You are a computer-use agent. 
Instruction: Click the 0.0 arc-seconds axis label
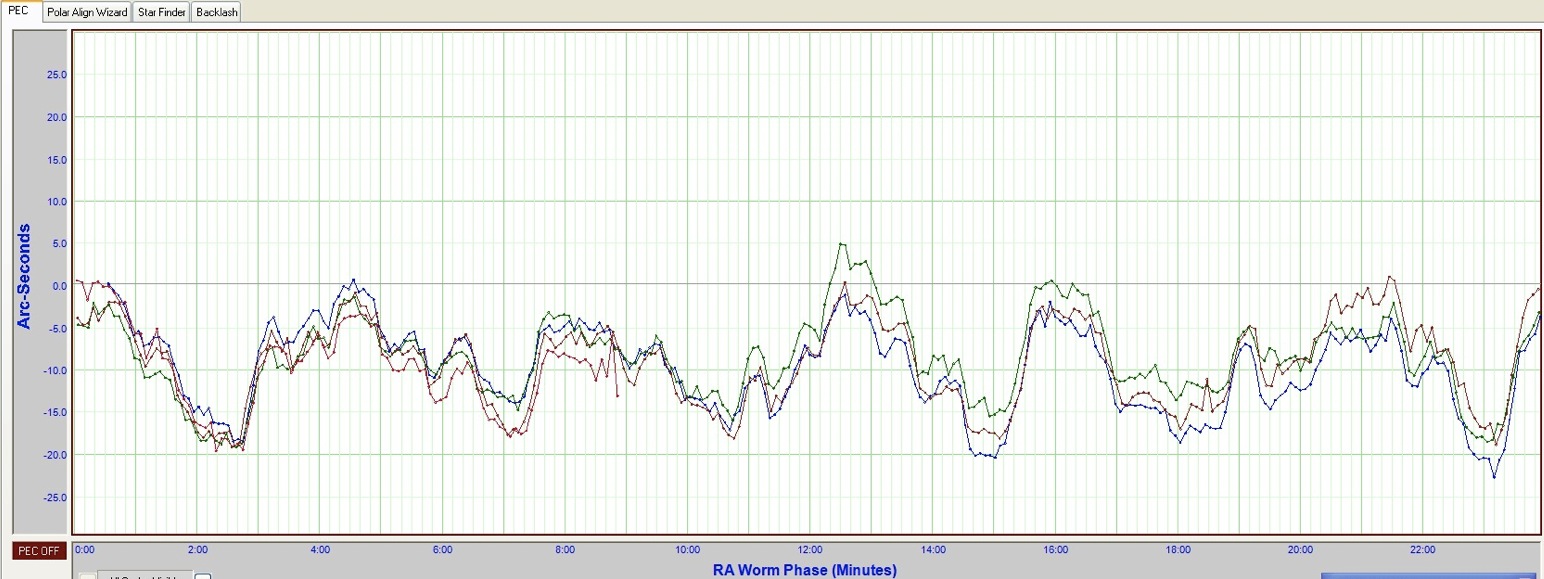pyautogui.click(x=58, y=286)
